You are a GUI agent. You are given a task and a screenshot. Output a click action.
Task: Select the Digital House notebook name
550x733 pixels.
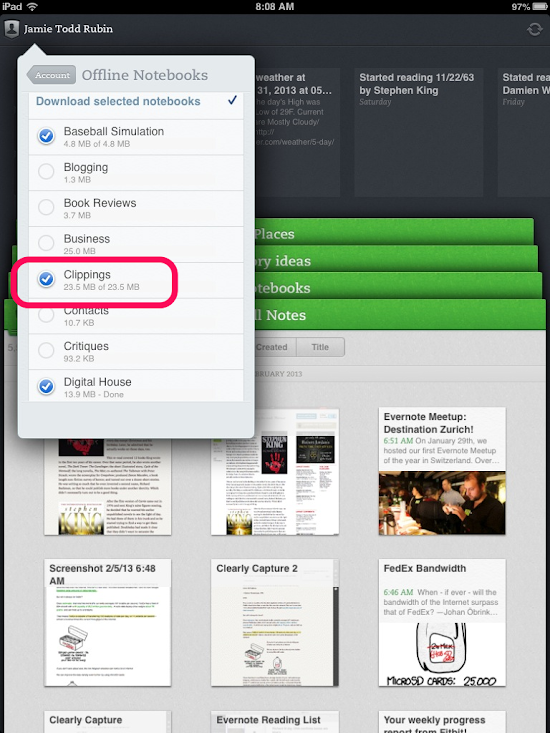tap(97, 382)
